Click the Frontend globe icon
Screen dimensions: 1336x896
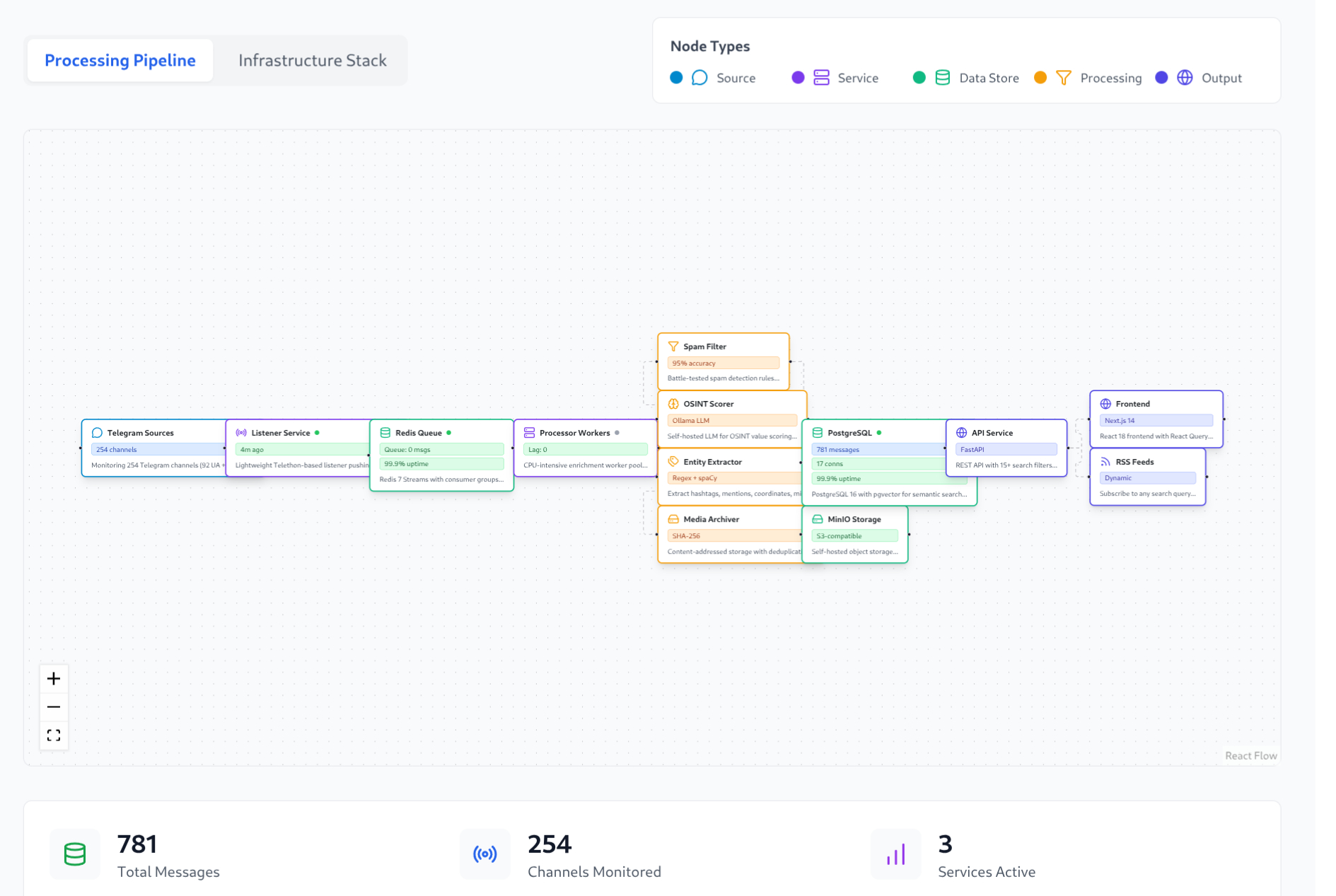[x=1105, y=404]
